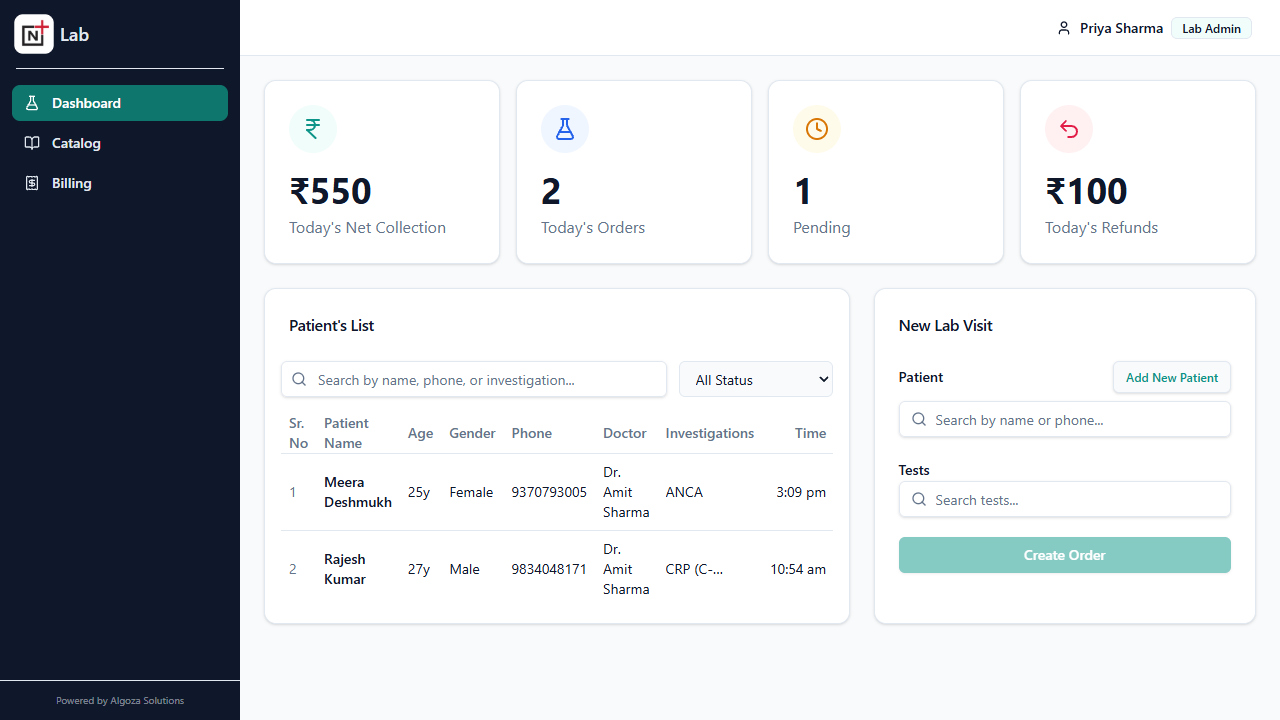Click the Search tests input field

click(1064, 499)
